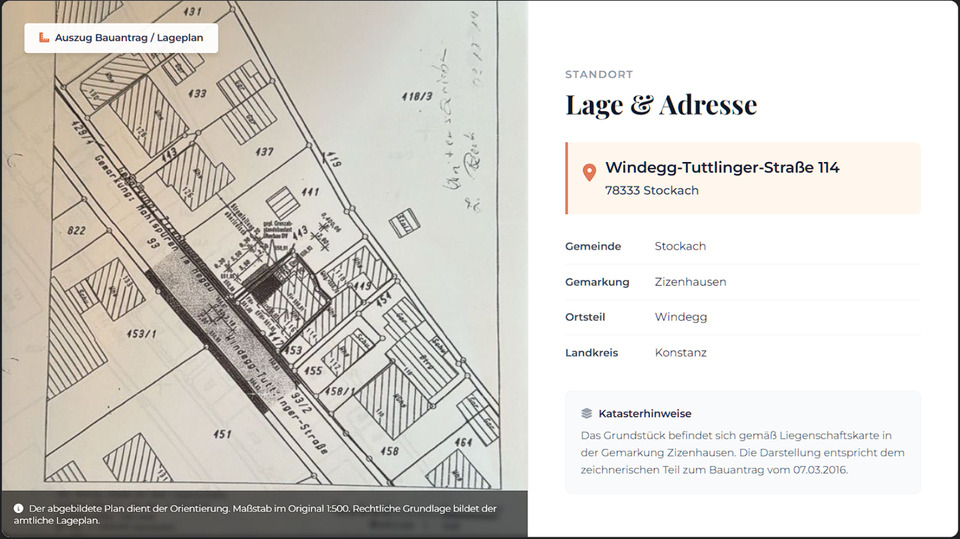Select the Ortsteil value Windegg
This screenshot has height=539, width=960.
(680, 317)
